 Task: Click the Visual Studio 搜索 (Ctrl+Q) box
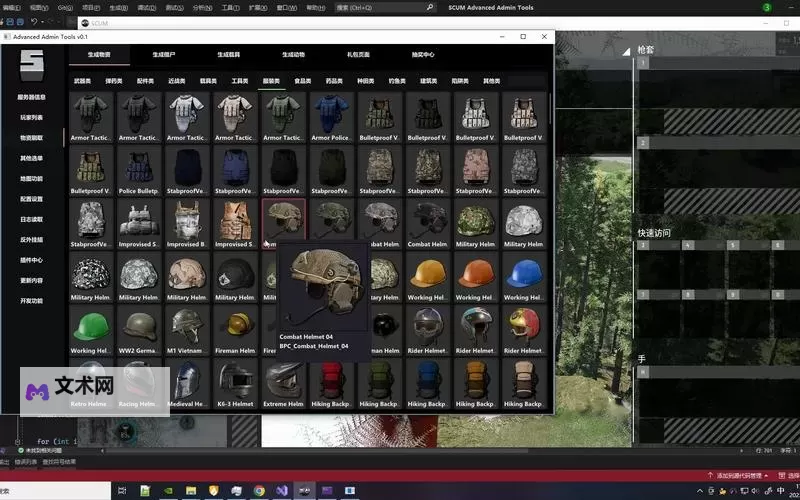[x=380, y=7]
